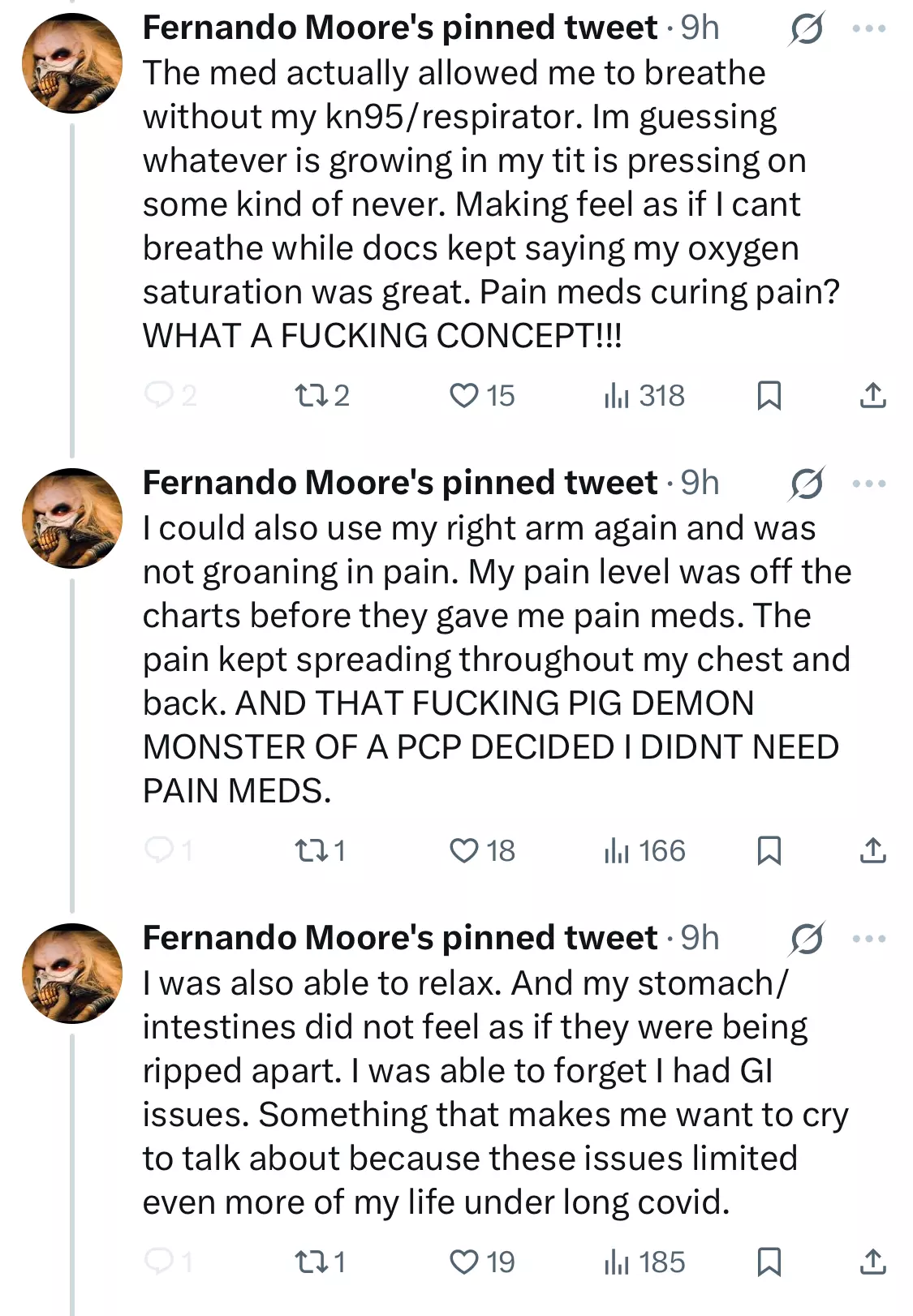Image resolution: width=913 pixels, height=1316 pixels.
Task: Open more options on the PCP tweet
Action: pyautogui.click(x=870, y=484)
